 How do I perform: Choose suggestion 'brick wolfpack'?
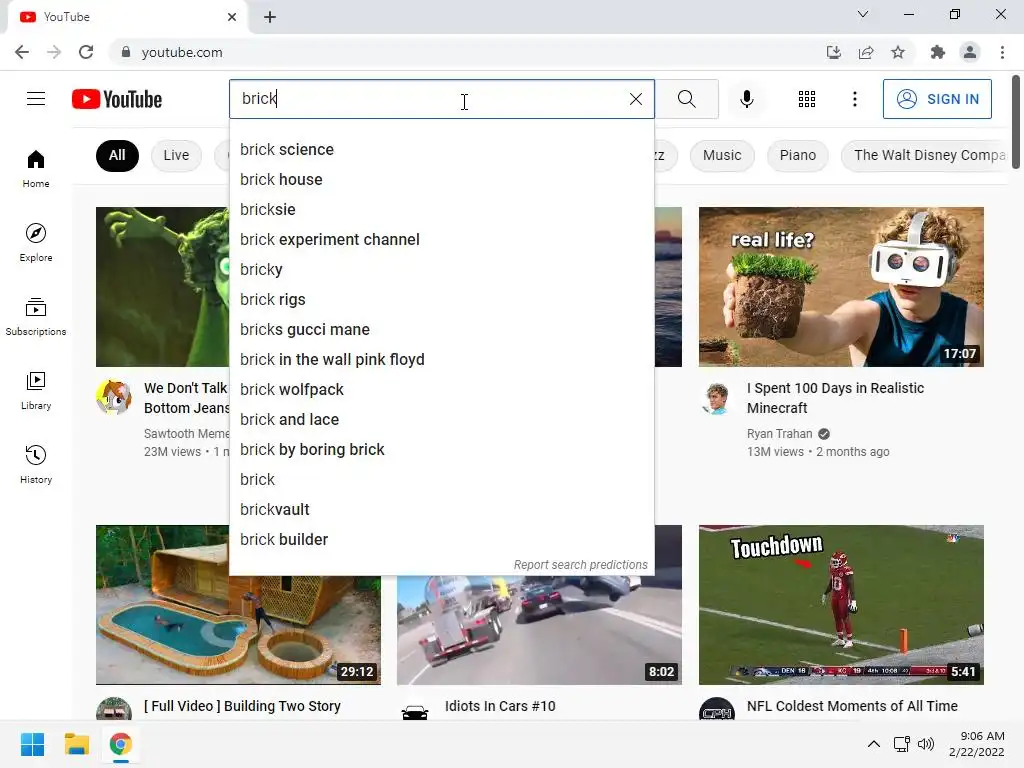tap(441, 390)
